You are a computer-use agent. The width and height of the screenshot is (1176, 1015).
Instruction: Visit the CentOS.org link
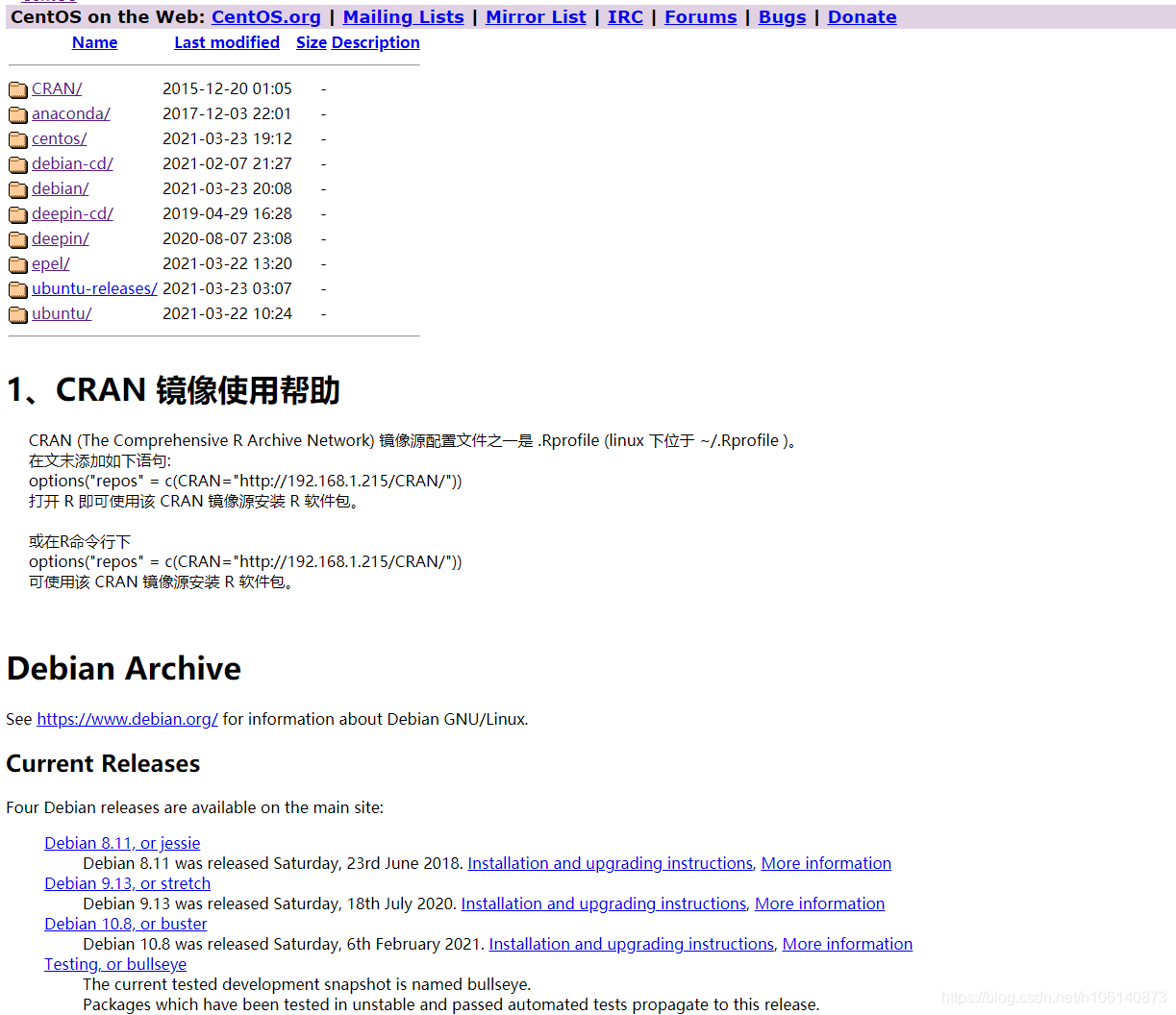click(x=266, y=16)
